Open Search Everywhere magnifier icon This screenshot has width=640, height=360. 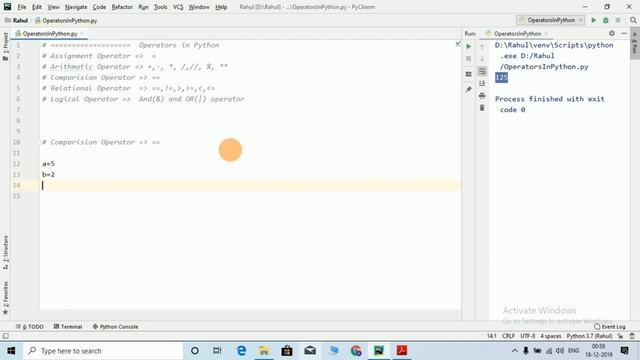633,20
